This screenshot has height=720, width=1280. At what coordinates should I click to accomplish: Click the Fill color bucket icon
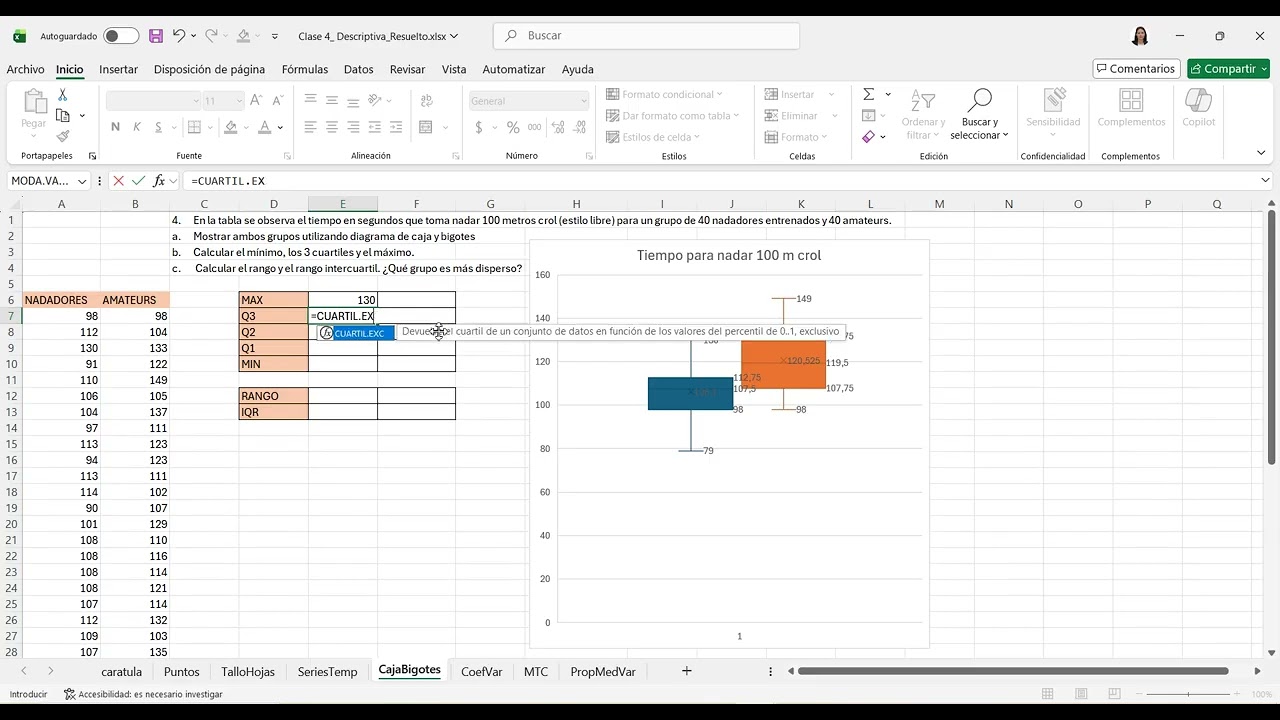click(x=231, y=127)
